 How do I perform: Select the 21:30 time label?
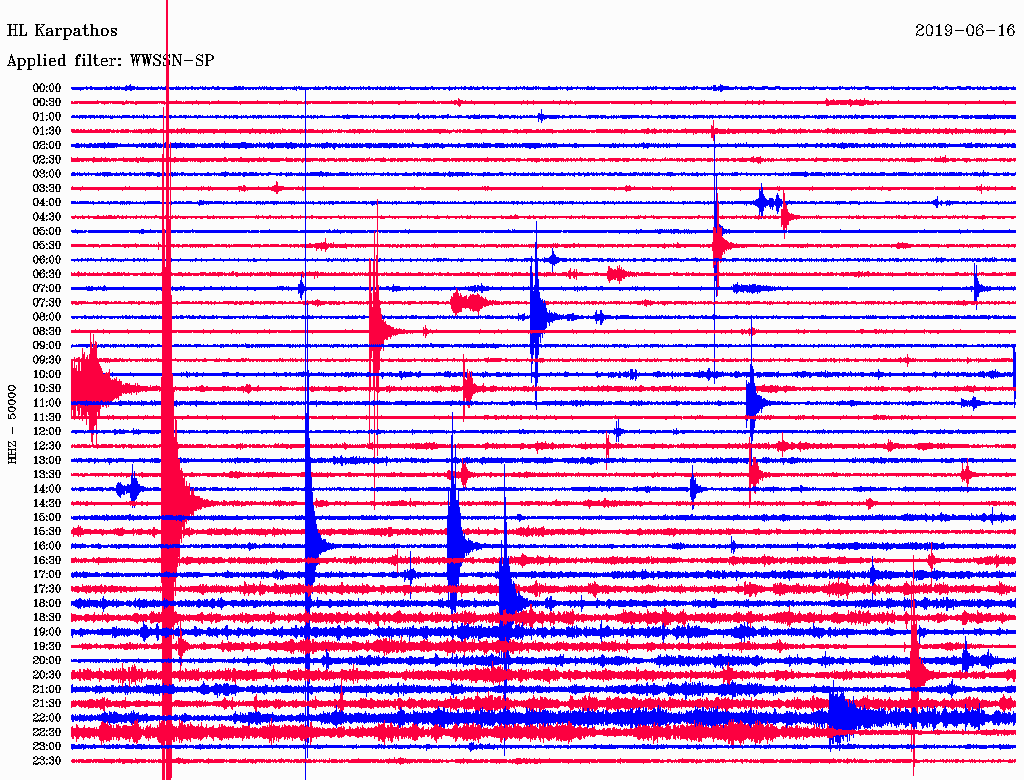(47, 704)
